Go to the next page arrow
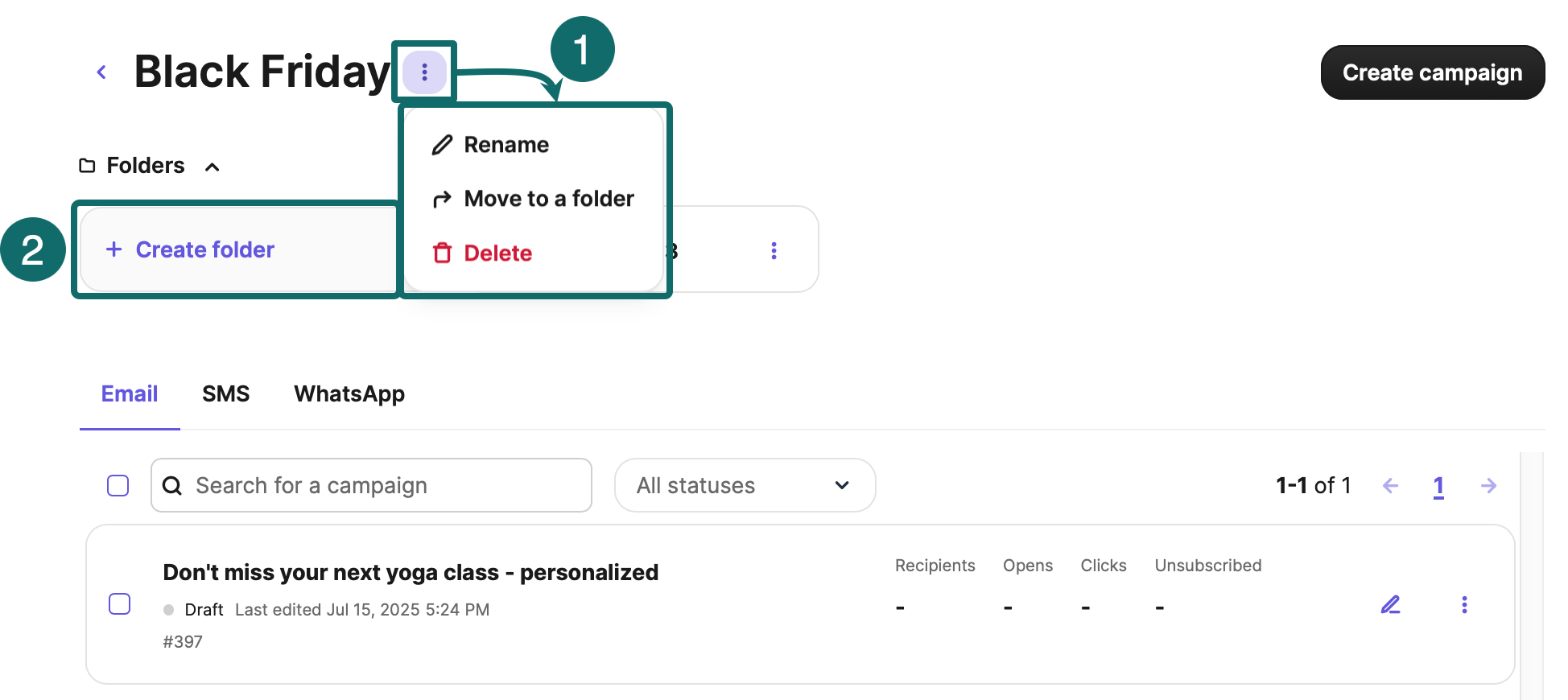 [1488, 485]
